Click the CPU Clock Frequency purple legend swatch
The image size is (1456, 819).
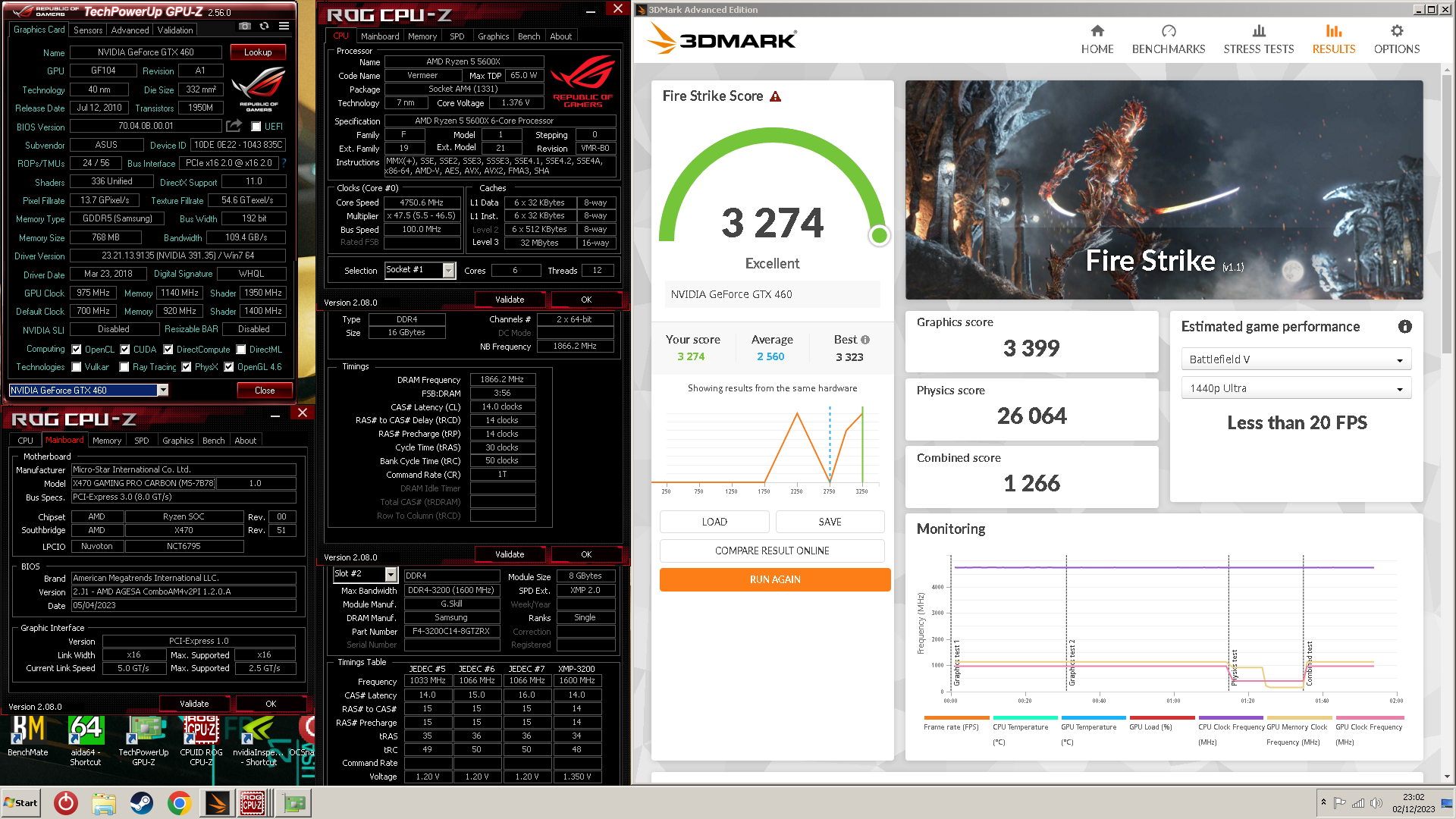coord(1230,717)
